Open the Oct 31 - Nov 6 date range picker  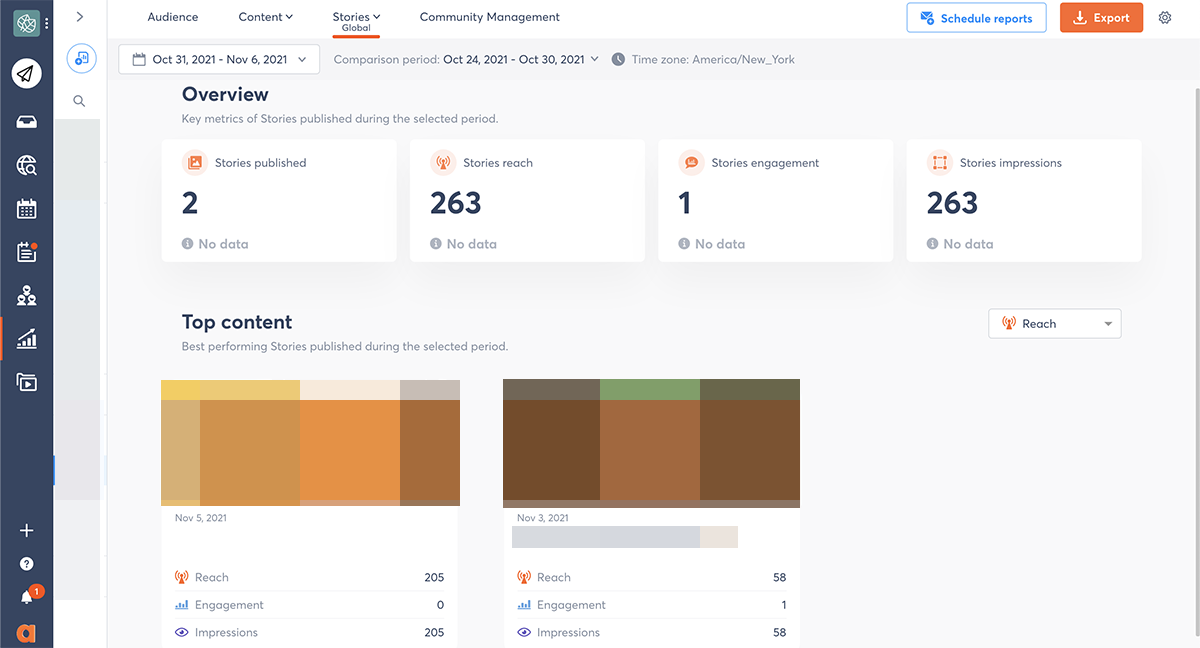219,60
